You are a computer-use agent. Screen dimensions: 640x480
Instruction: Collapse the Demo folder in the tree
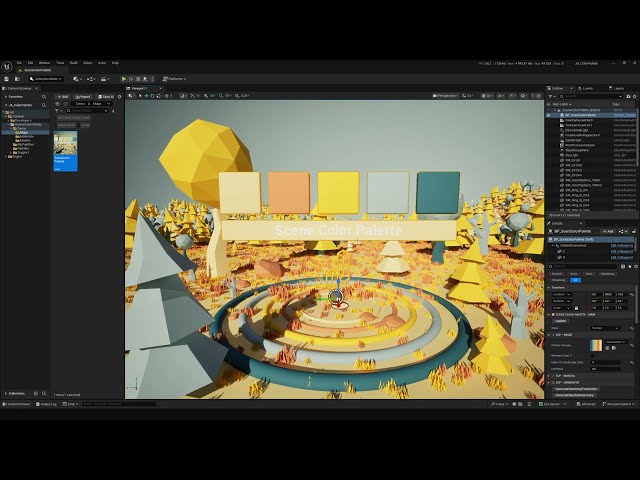[12, 128]
